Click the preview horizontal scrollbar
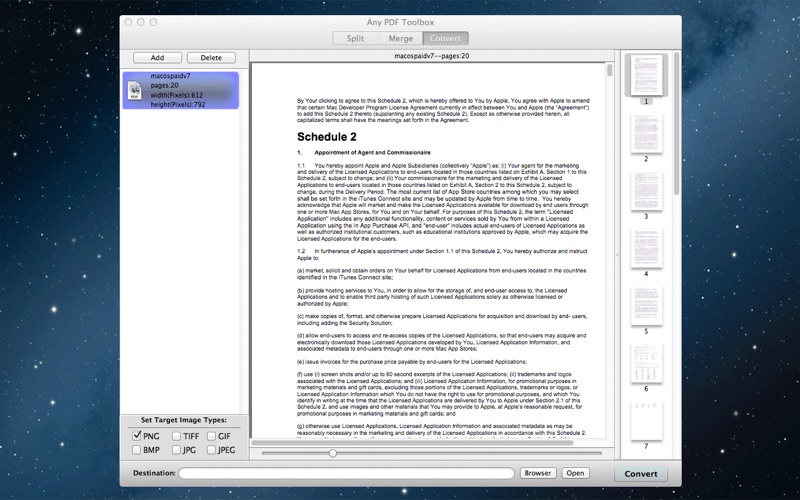The height and width of the screenshot is (500, 800). click(412, 442)
